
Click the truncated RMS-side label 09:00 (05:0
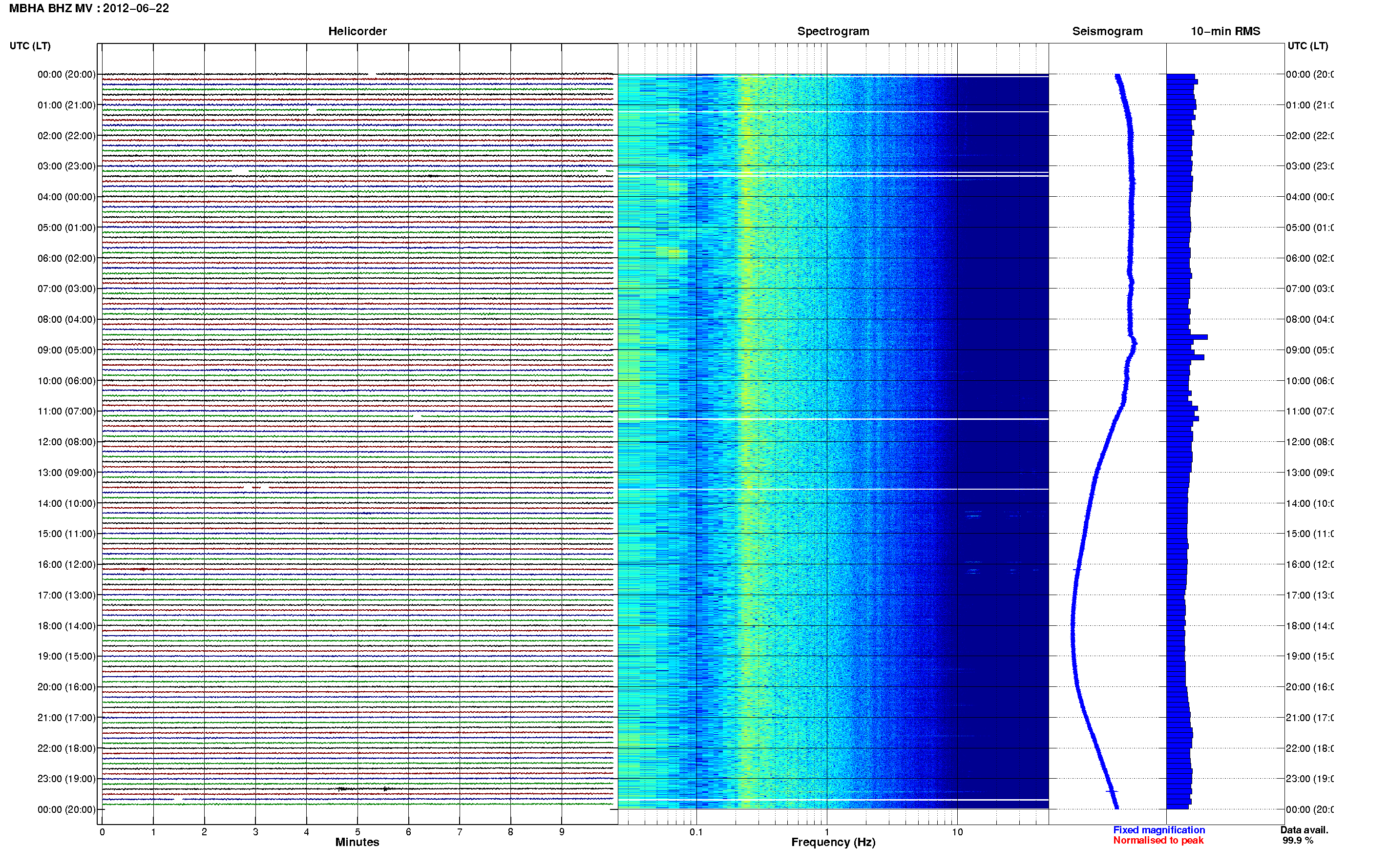point(1310,350)
